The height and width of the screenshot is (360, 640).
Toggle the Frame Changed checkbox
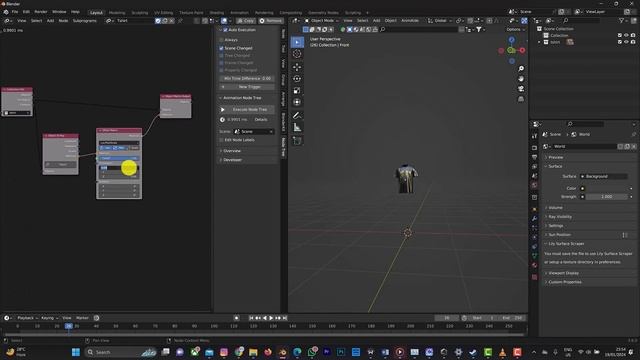222,63
